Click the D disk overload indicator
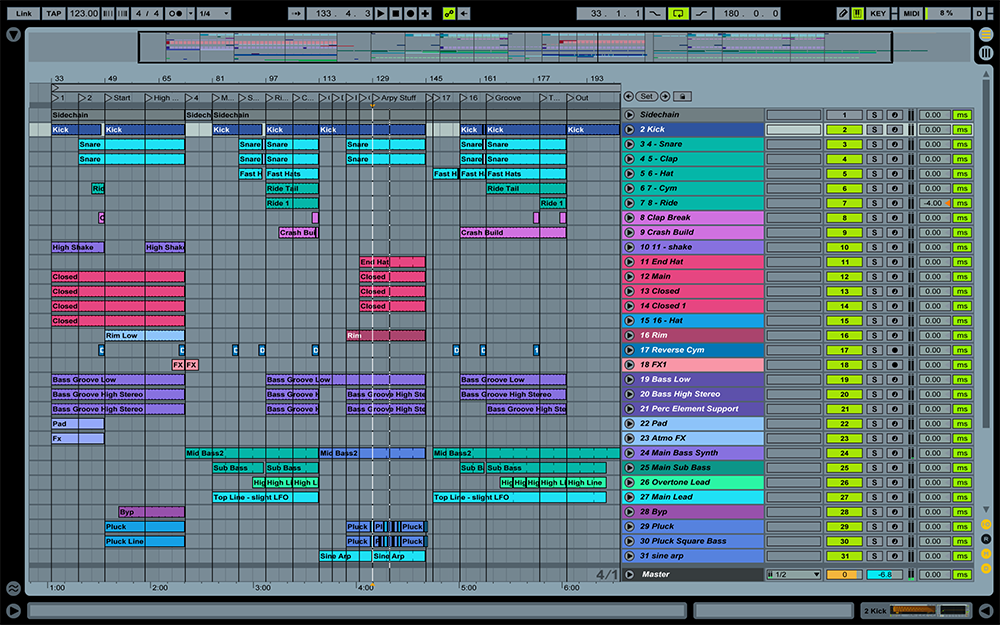The width and height of the screenshot is (1000, 625). pos(979,13)
